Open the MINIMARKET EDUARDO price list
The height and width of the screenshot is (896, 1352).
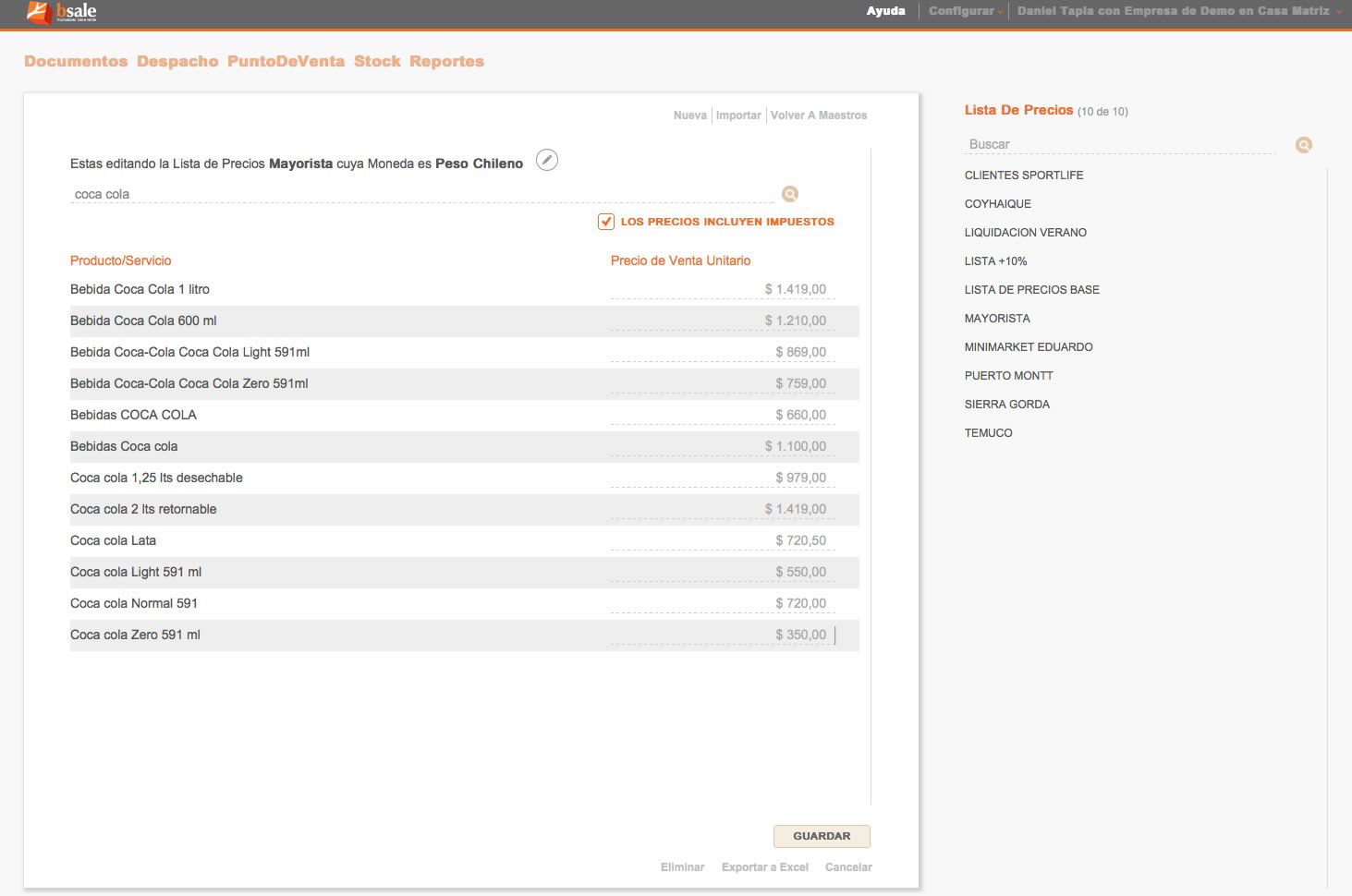click(x=1029, y=347)
